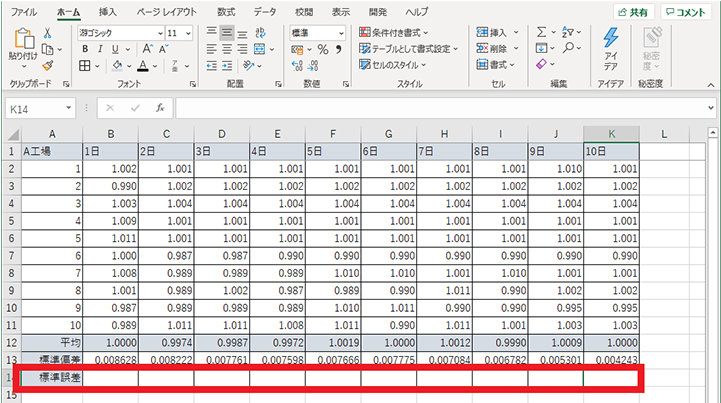The image size is (721, 403).
Task: Click the Paste clipboard icon
Action: tap(24, 38)
